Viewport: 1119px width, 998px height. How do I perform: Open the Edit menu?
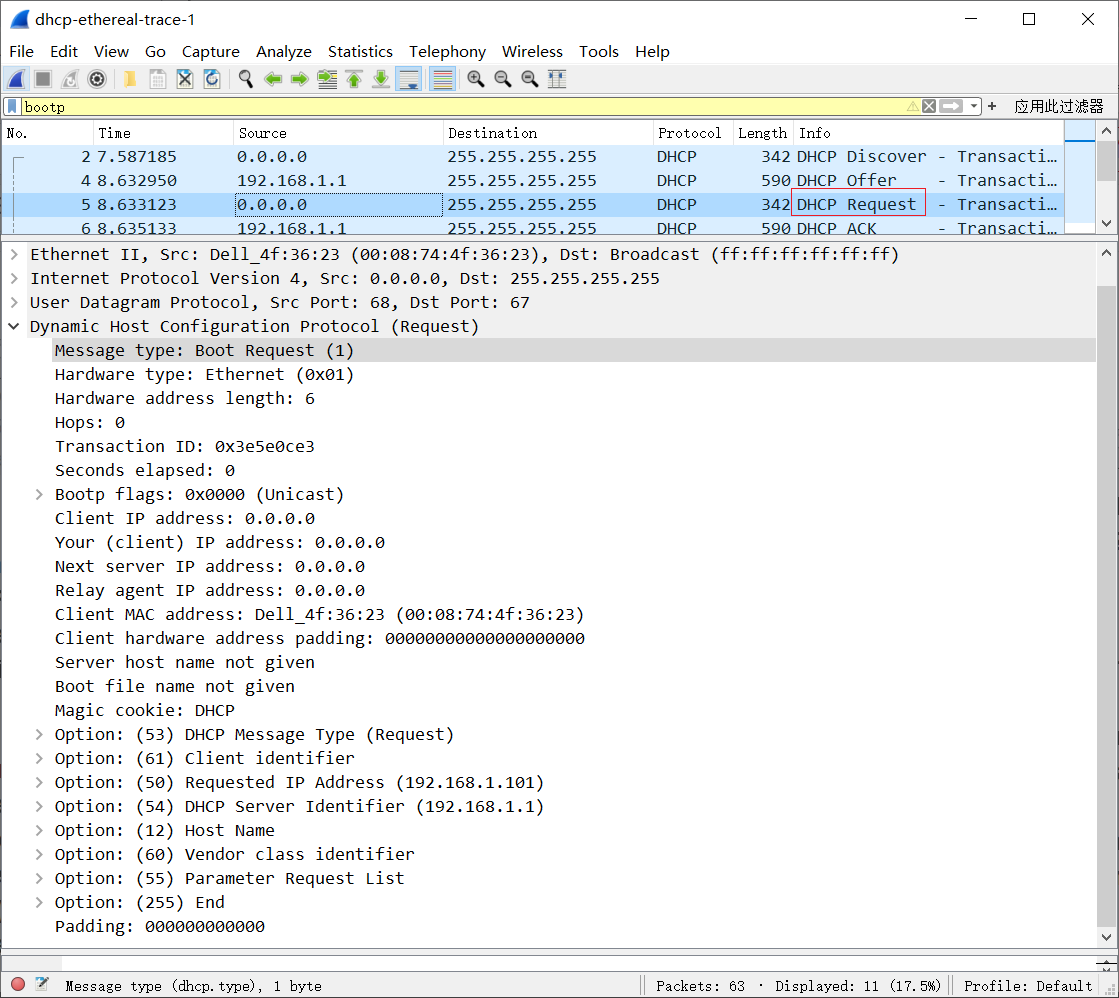click(x=64, y=51)
